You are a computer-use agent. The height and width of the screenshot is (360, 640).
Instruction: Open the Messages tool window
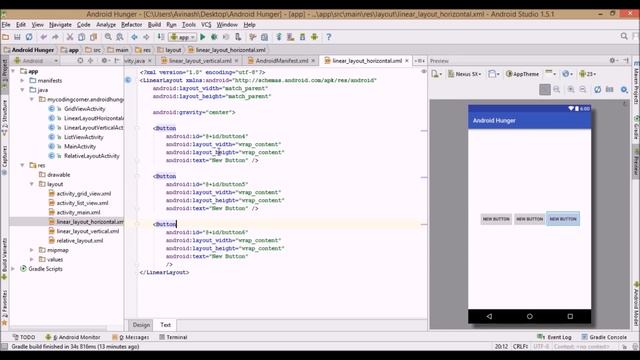coord(131,337)
